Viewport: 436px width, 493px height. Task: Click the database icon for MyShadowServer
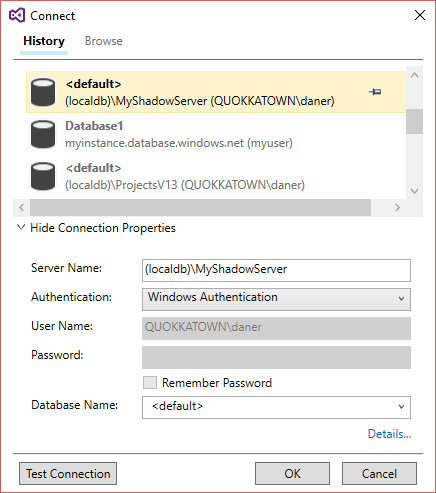pos(43,92)
